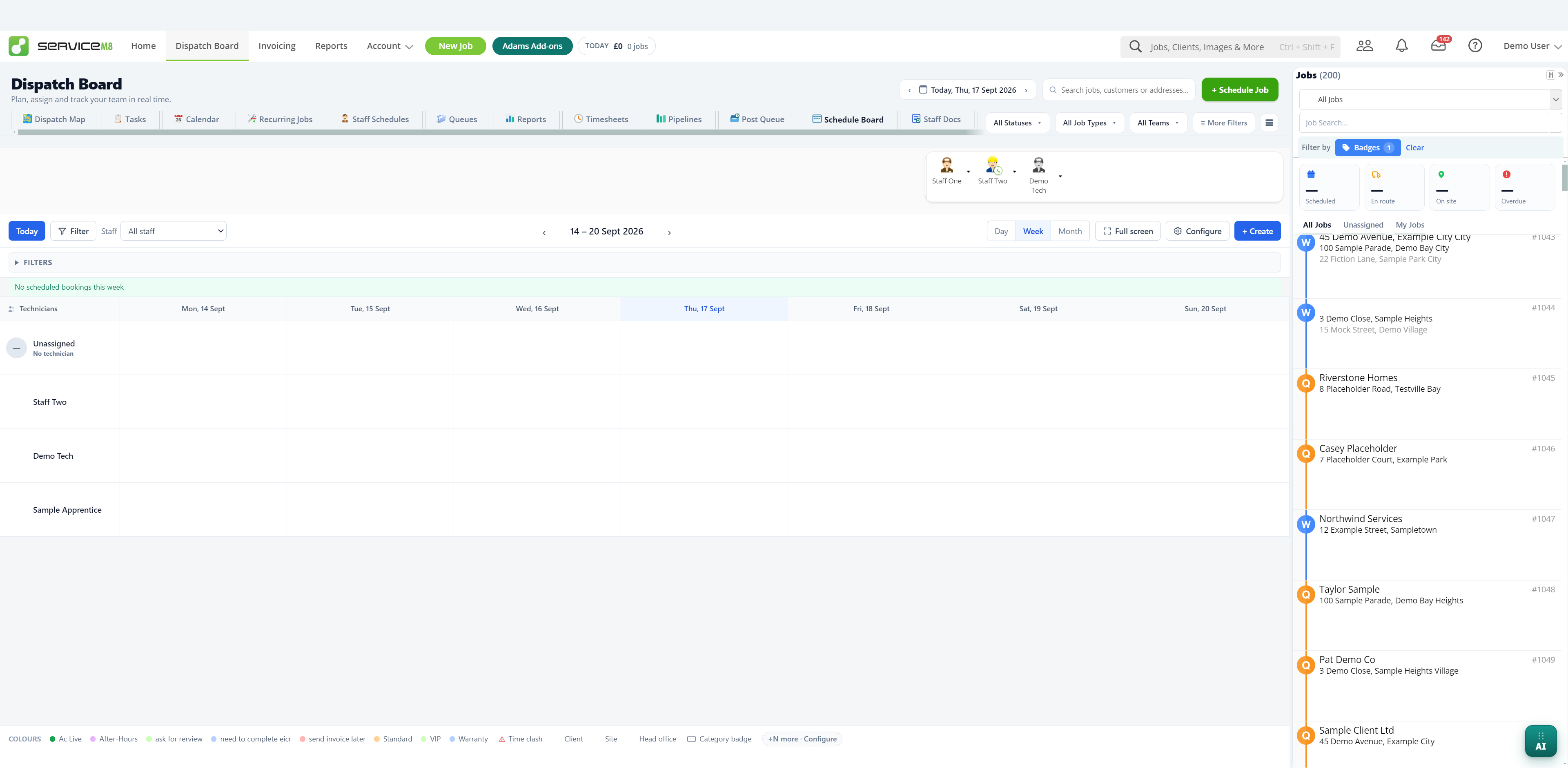Switch the calendar to Month view
The width and height of the screenshot is (1568, 768).
[1070, 232]
